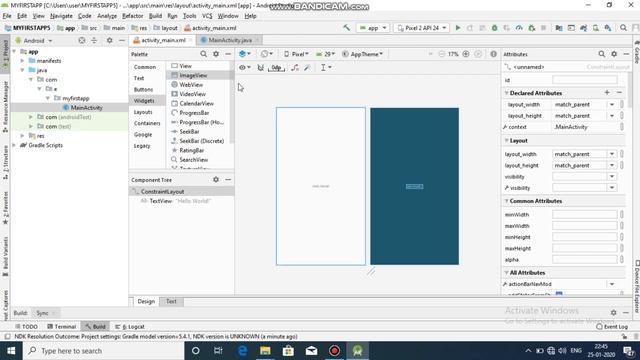The width and height of the screenshot is (640, 360).
Task: Open API 29 version dropdown
Action: (325, 54)
